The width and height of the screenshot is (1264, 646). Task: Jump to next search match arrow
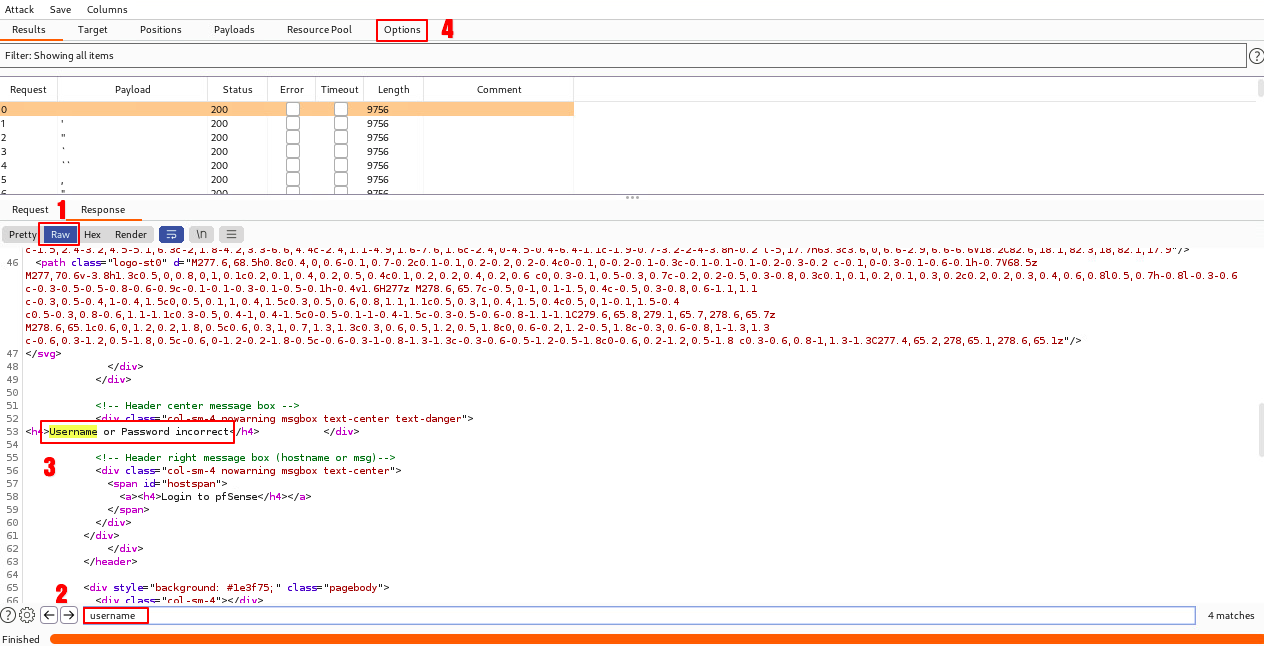pyautogui.click(x=68, y=615)
